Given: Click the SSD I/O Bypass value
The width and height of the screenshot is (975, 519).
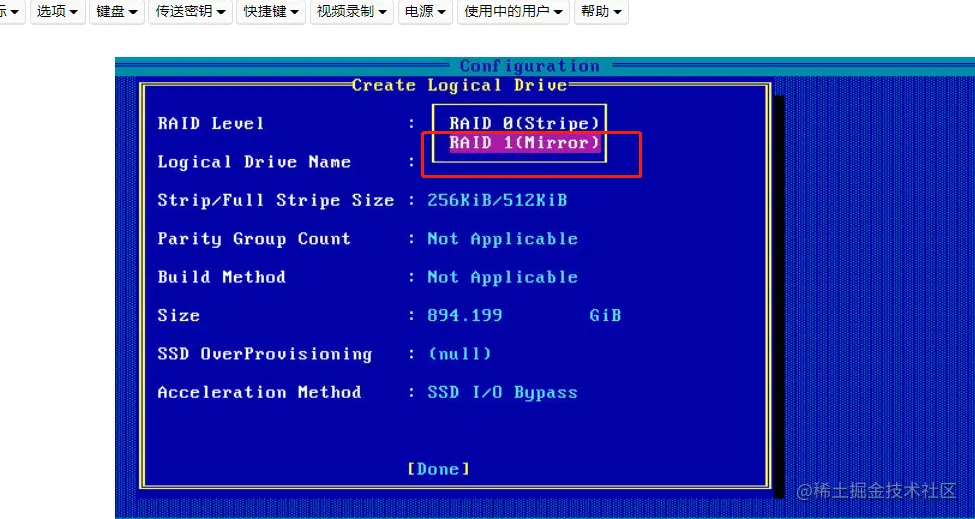Looking at the screenshot, I should point(502,393).
